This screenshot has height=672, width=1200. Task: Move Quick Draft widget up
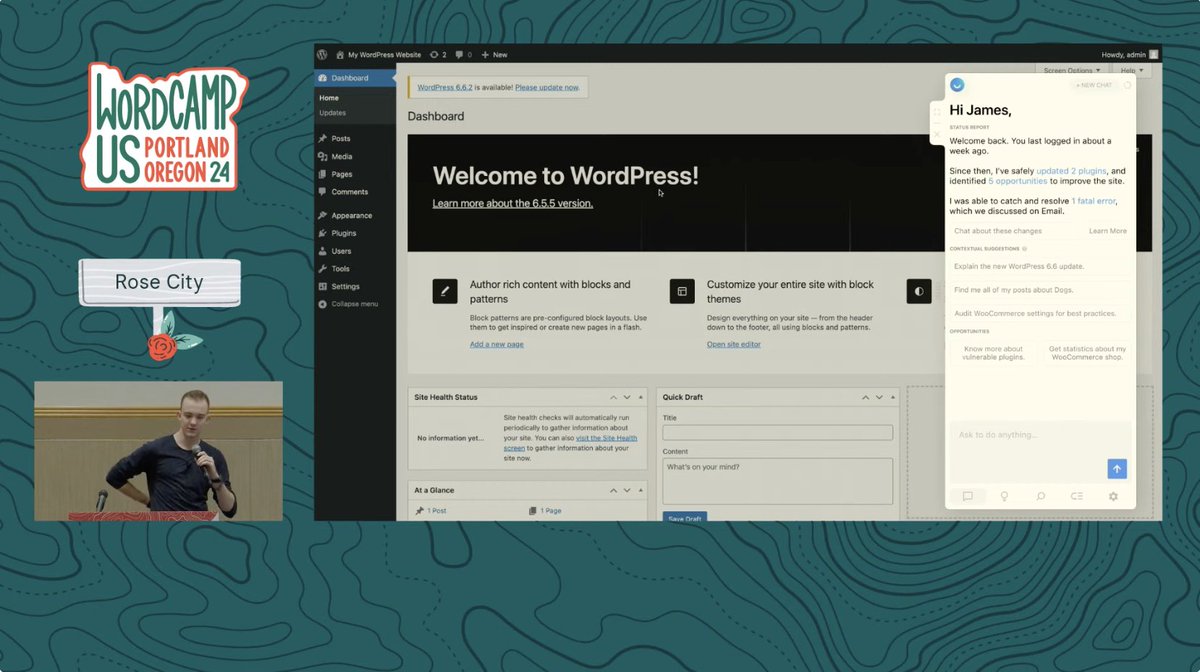coord(866,397)
